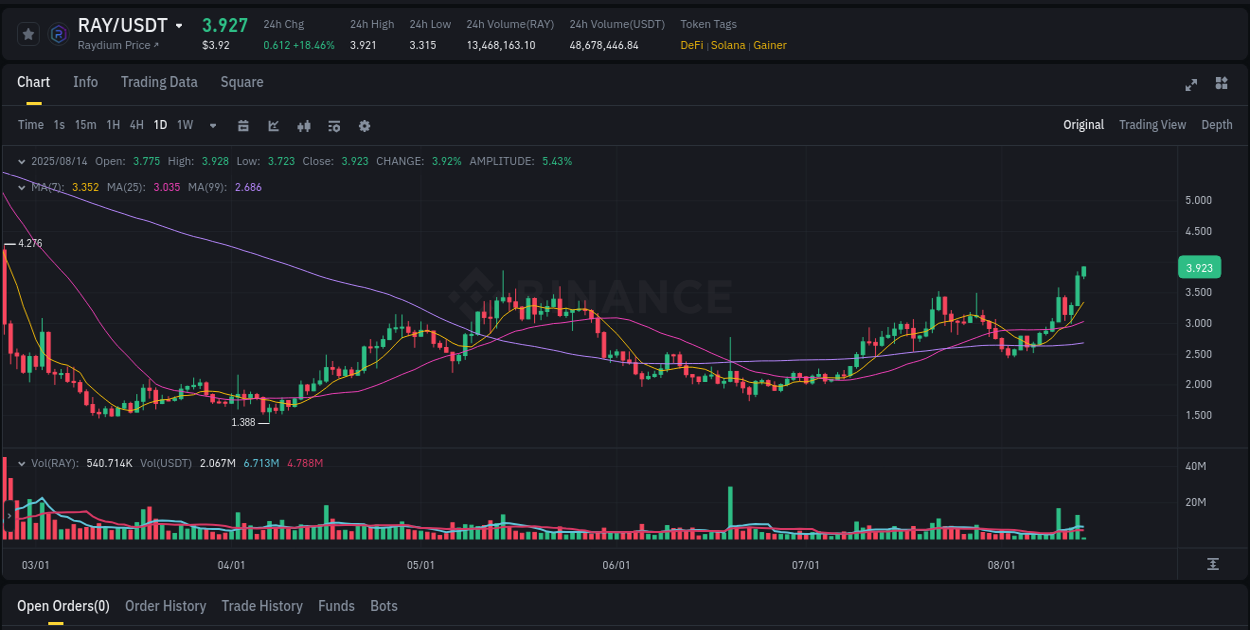Screen dimensions: 1250x630
Task: Click the calendar date-range icon
Action: 243,126
